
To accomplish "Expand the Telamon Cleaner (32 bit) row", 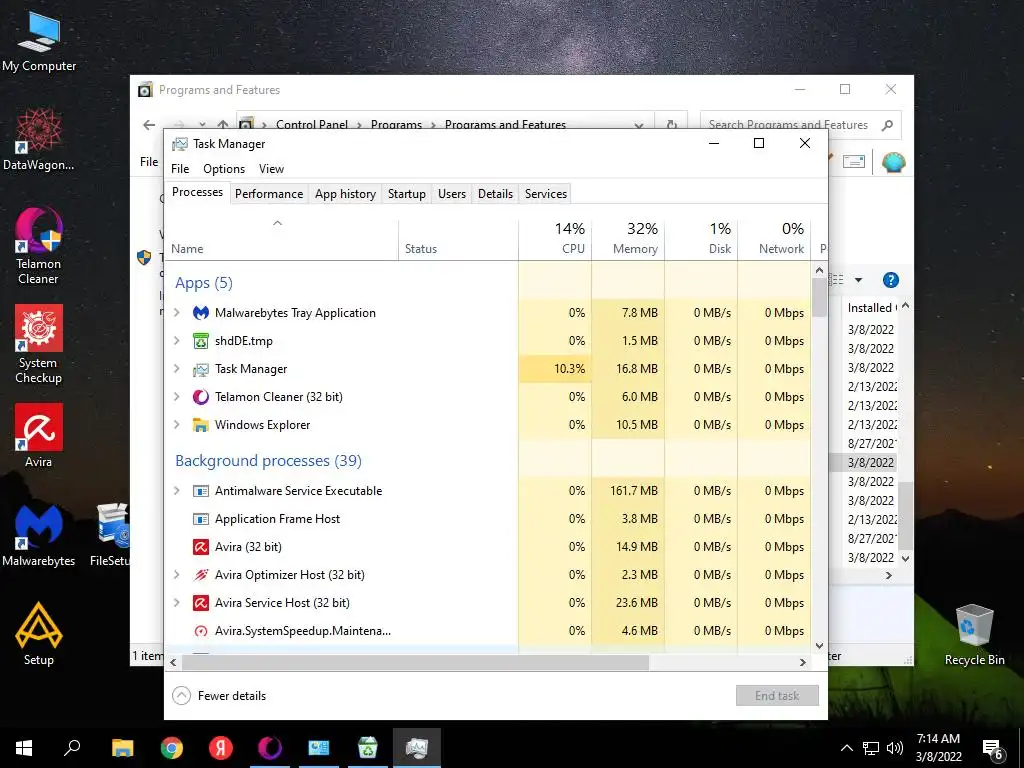I will 176,397.
